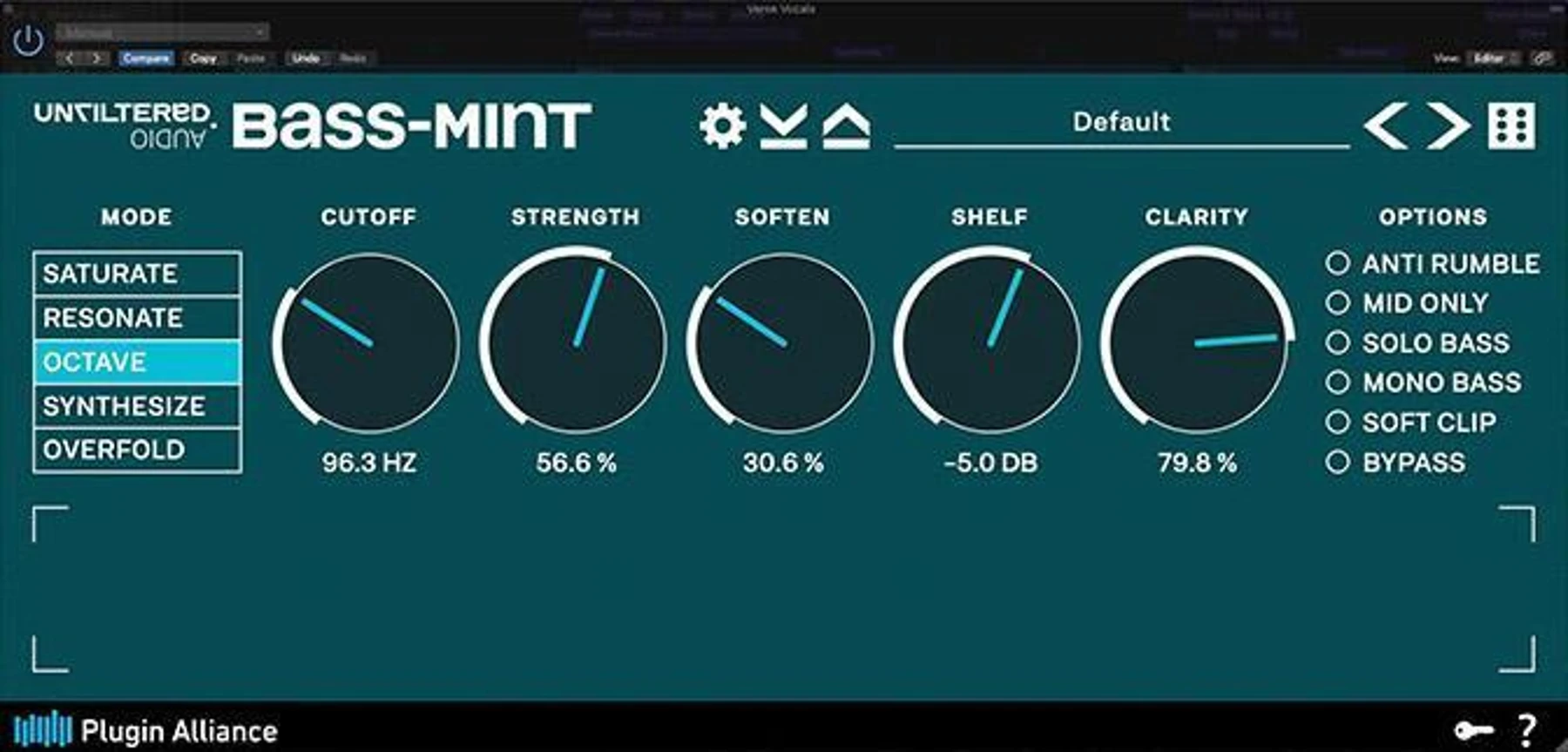Select Resonate mode
Viewport: 1568px width, 752px height.
pos(138,318)
